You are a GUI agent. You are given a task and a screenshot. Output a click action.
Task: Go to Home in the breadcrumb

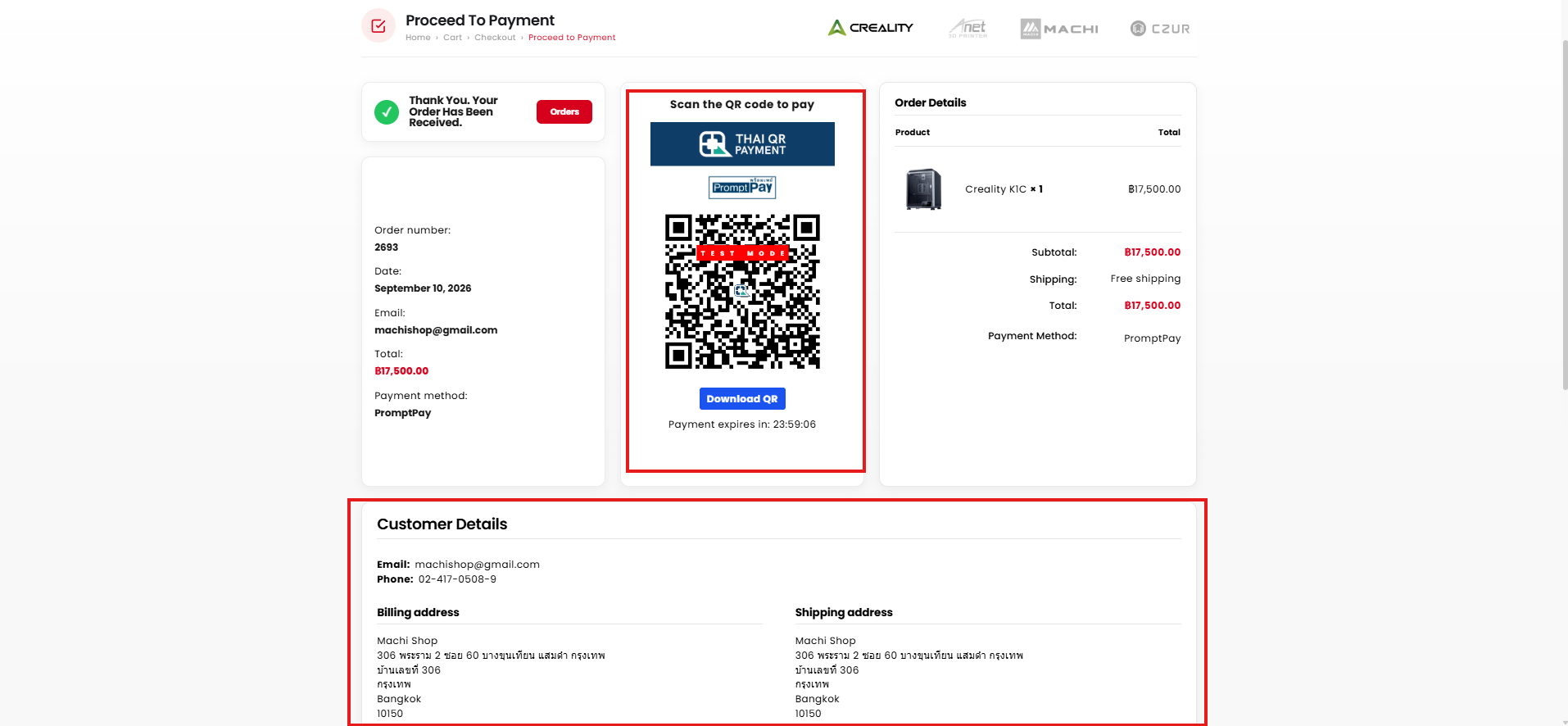point(418,38)
